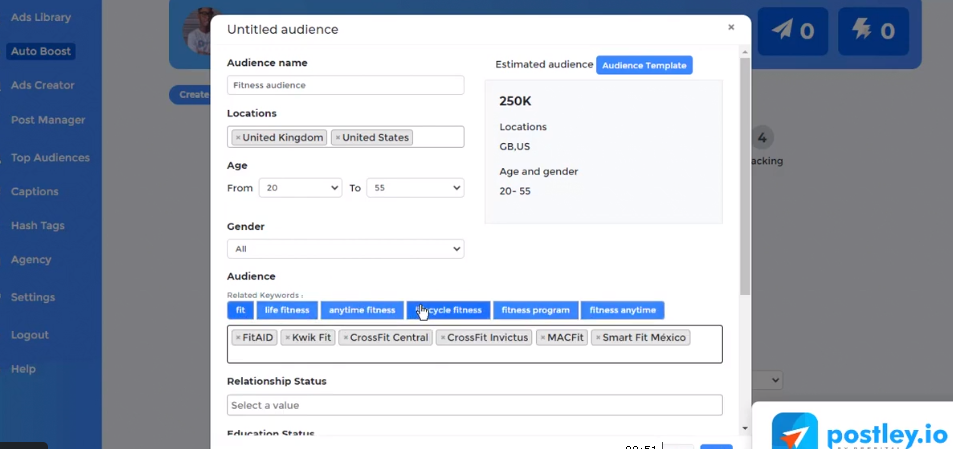Click the 250K estimated audience value
Viewport: 953px width, 449px height.
pos(515,101)
